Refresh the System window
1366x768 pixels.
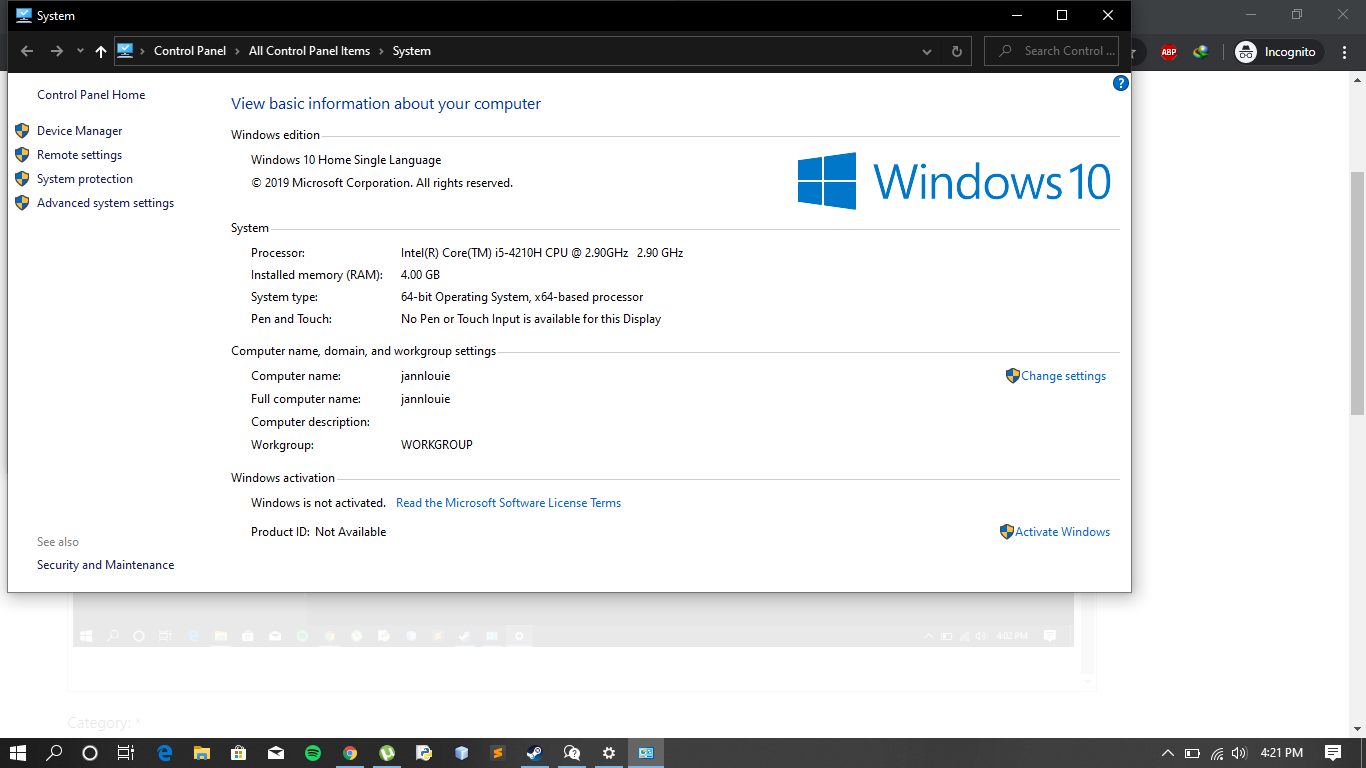[957, 51]
